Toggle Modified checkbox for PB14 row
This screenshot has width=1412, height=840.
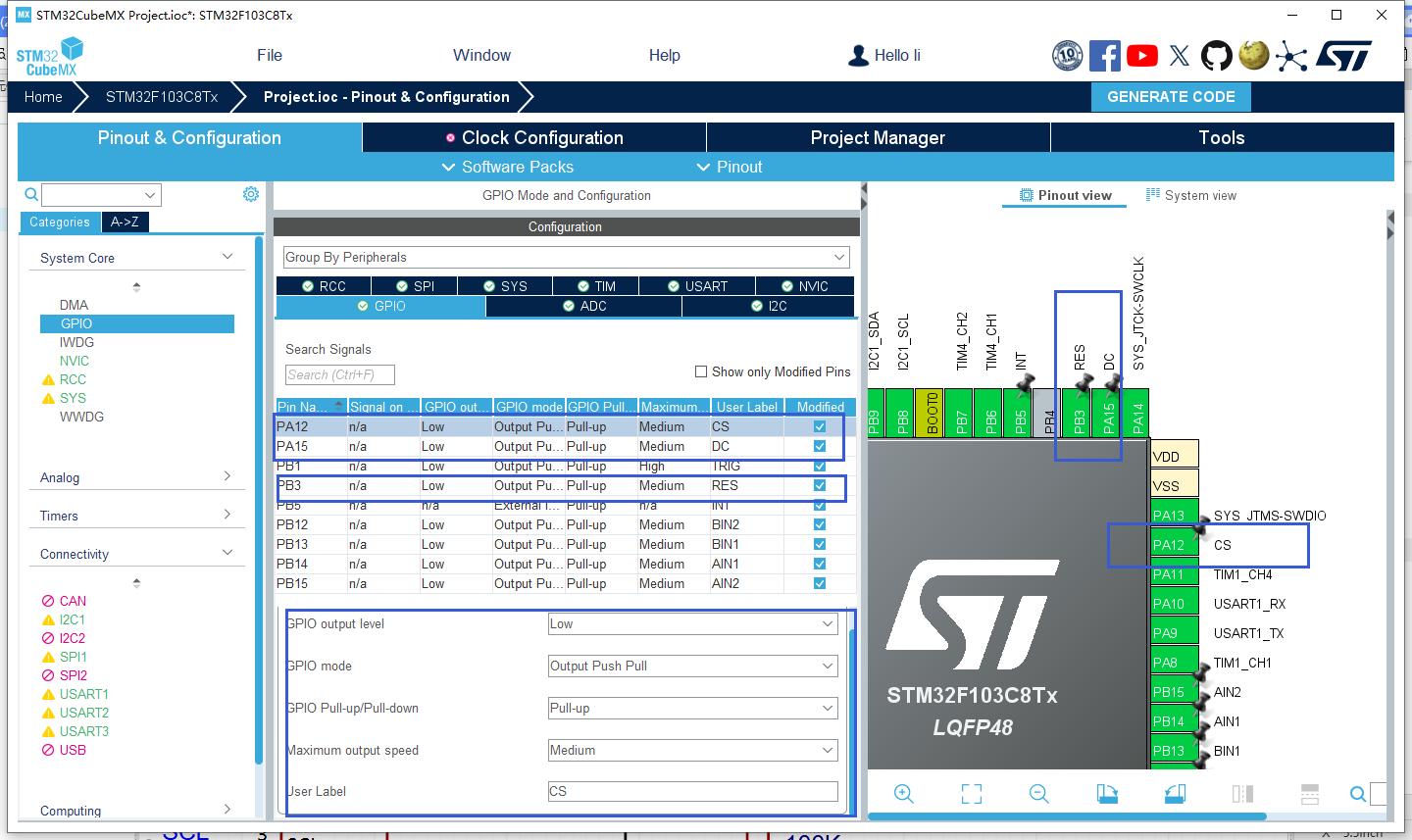click(820, 564)
